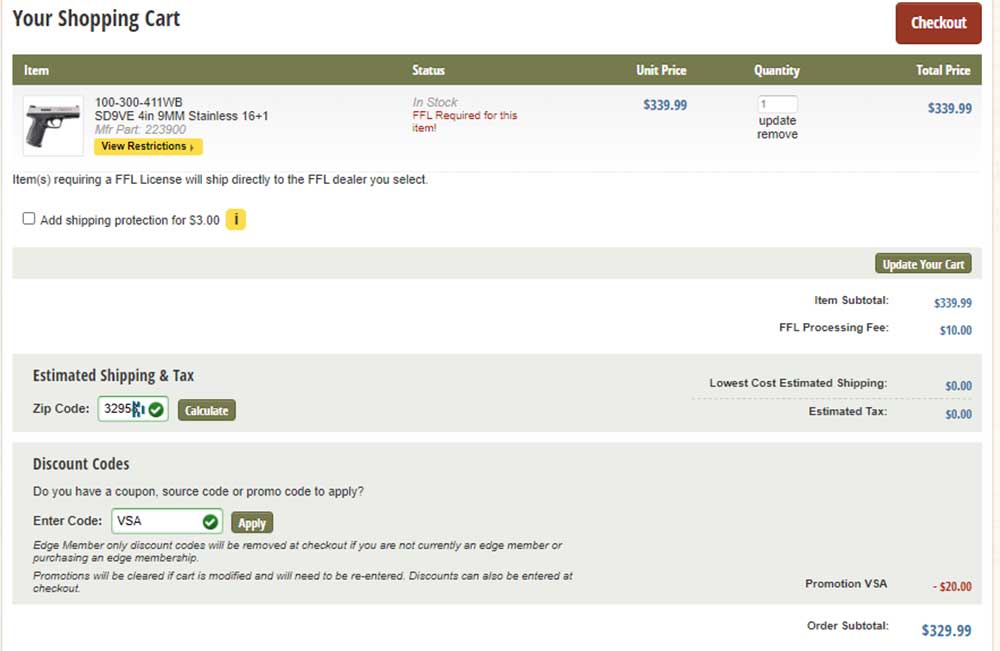Click the 100-300-411WB item number
This screenshot has height=651, width=1000.
138,102
